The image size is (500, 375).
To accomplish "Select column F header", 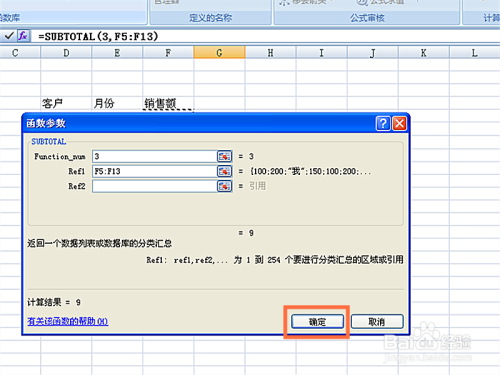I will [x=168, y=53].
